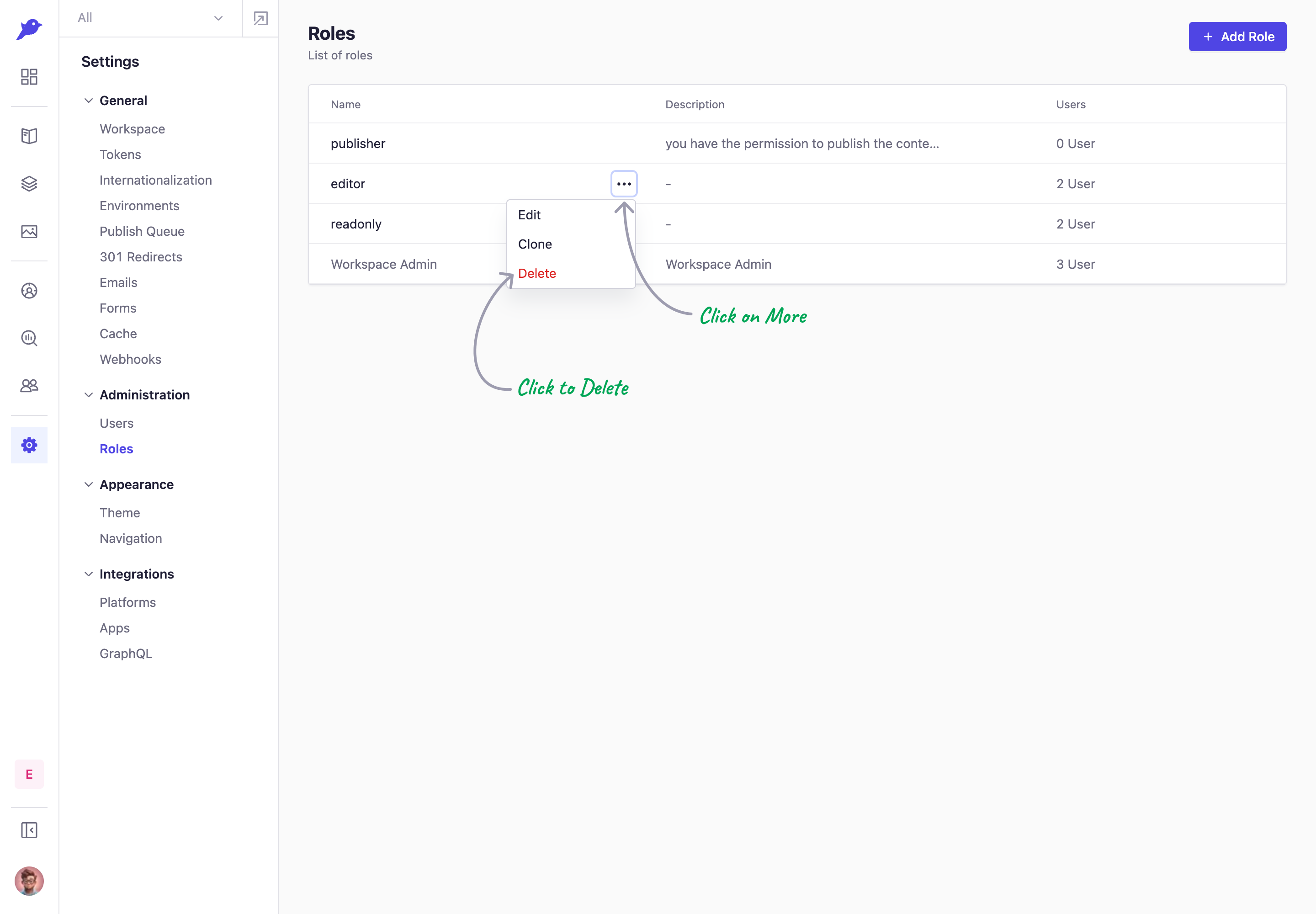Open Emails settings
1316x914 pixels.
(118, 282)
